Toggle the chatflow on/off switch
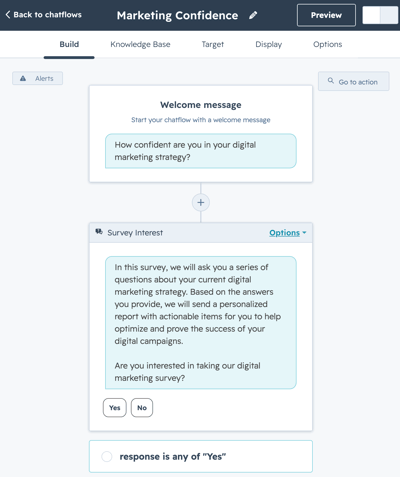This screenshot has width=400, height=477. (380, 15)
